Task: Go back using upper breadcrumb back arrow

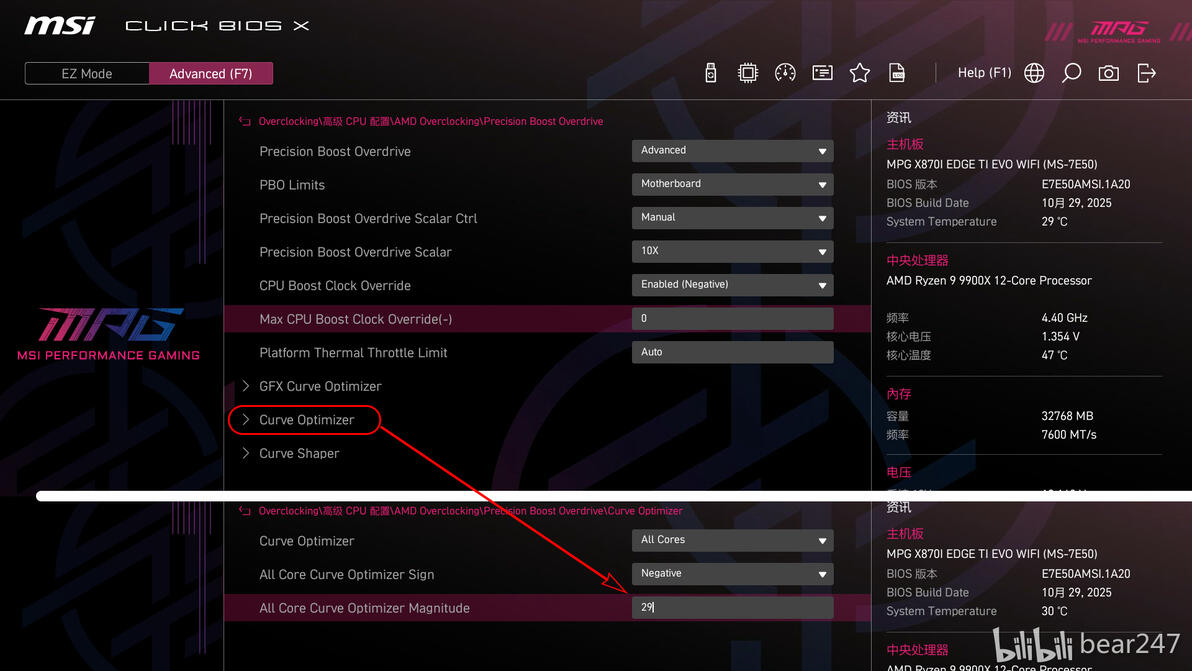Action: (x=245, y=122)
